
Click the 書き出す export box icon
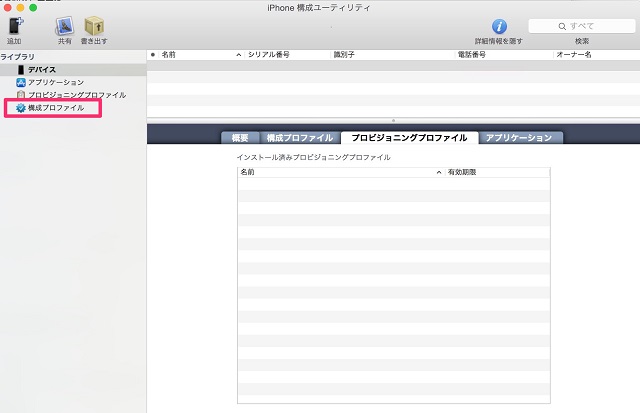pyautogui.click(x=94, y=26)
